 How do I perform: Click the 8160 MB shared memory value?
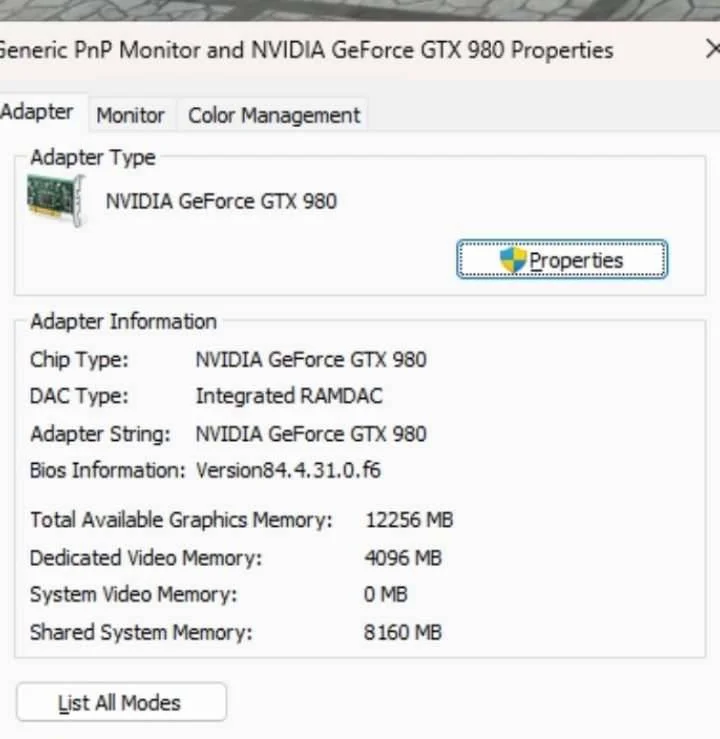[x=403, y=632]
